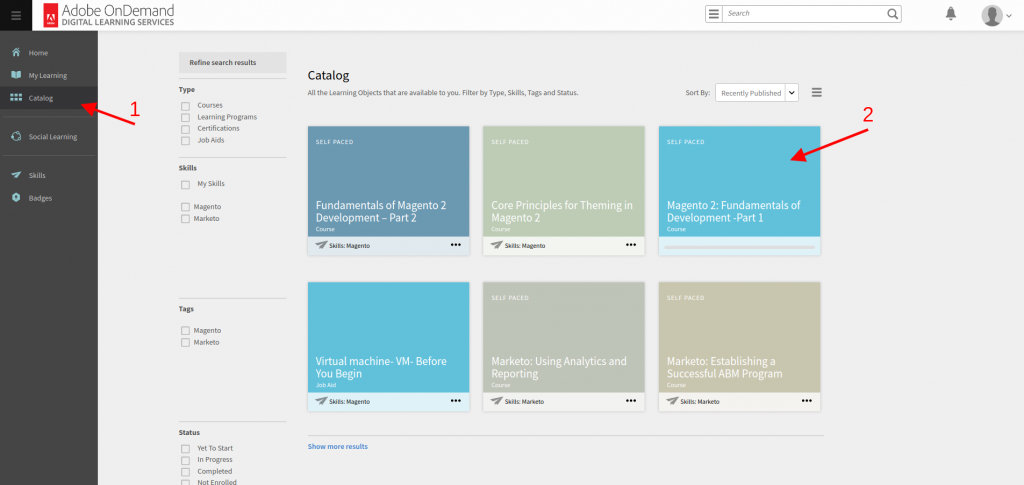Open My Learning in sidebar
1024x485 pixels.
pyautogui.click(x=49, y=75)
